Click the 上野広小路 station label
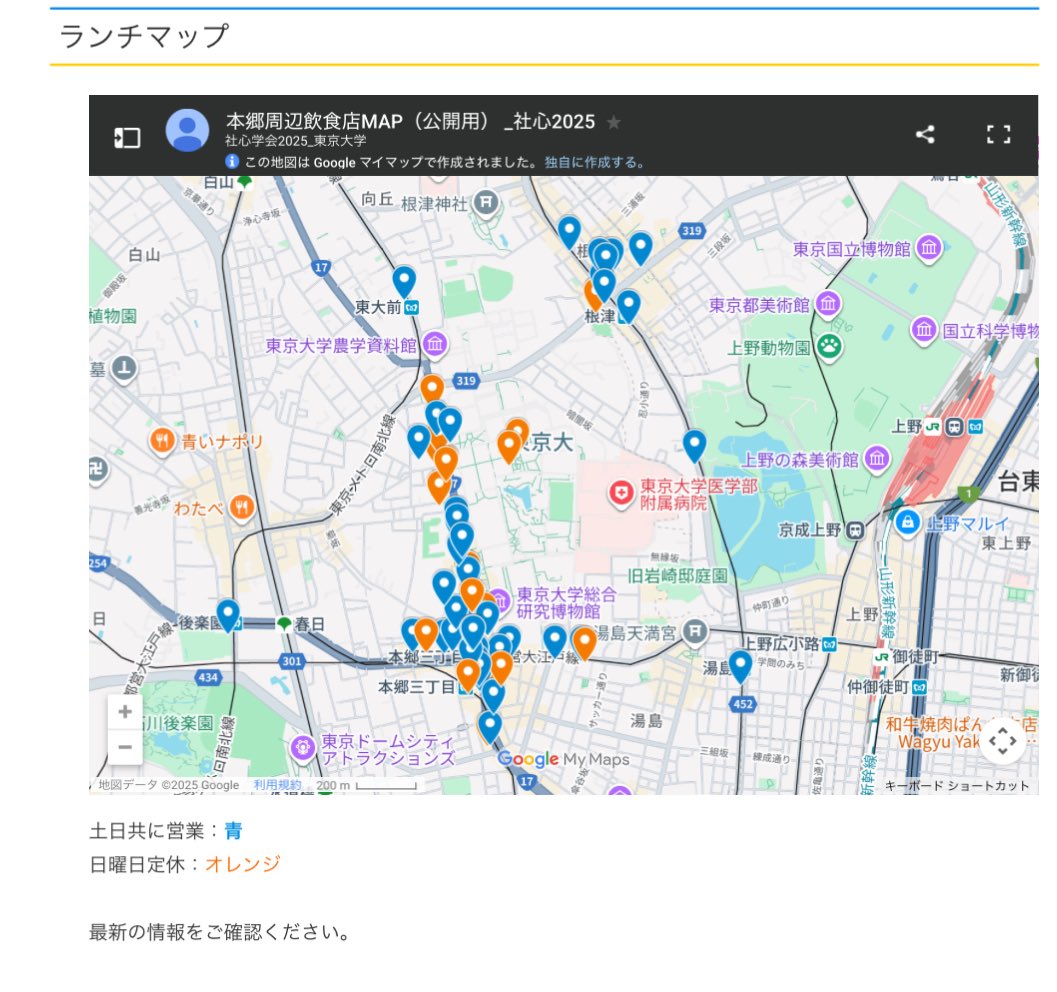The width and height of the screenshot is (1057, 992). point(781,644)
